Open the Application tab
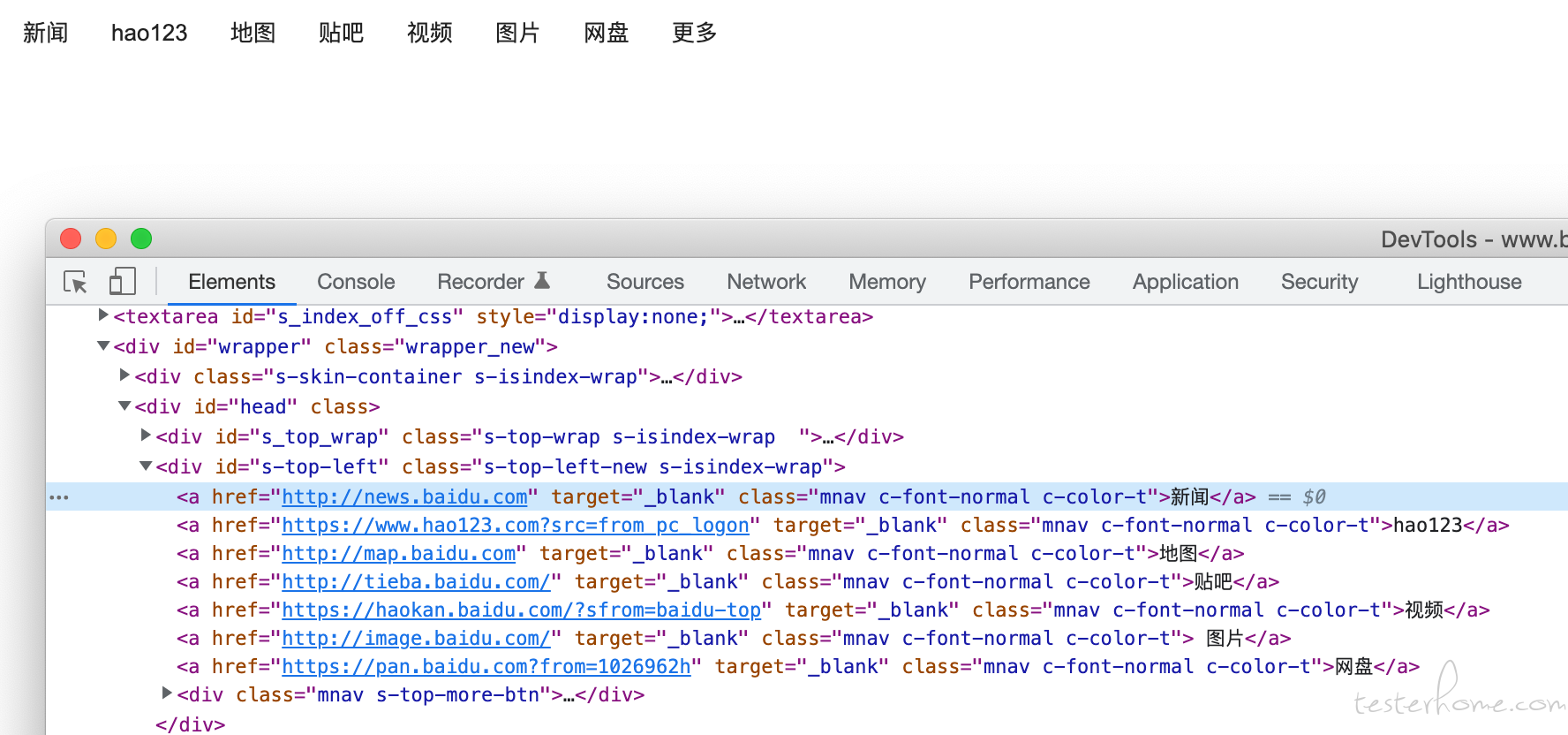Viewport: 1568px width, 735px height. 1186,282
